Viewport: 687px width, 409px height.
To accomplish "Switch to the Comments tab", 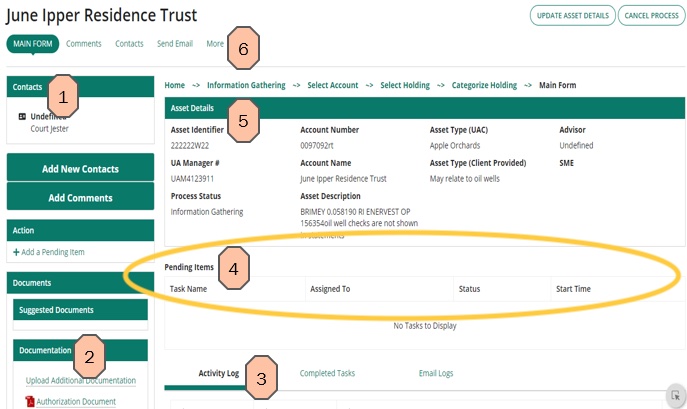I will pyautogui.click(x=84, y=44).
